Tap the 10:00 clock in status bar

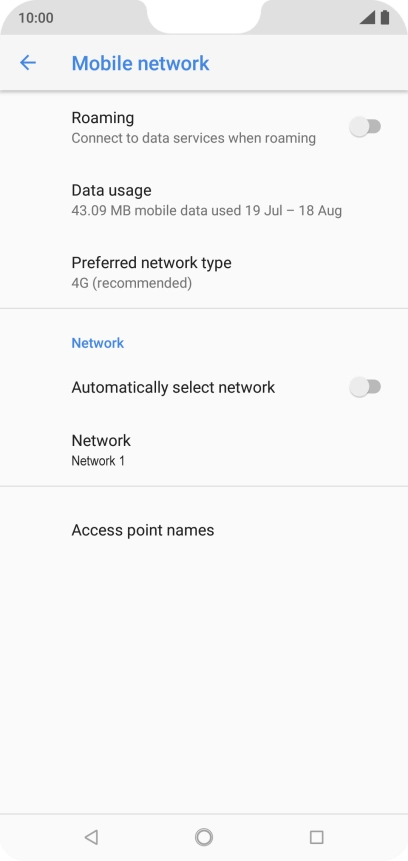point(36,18)
